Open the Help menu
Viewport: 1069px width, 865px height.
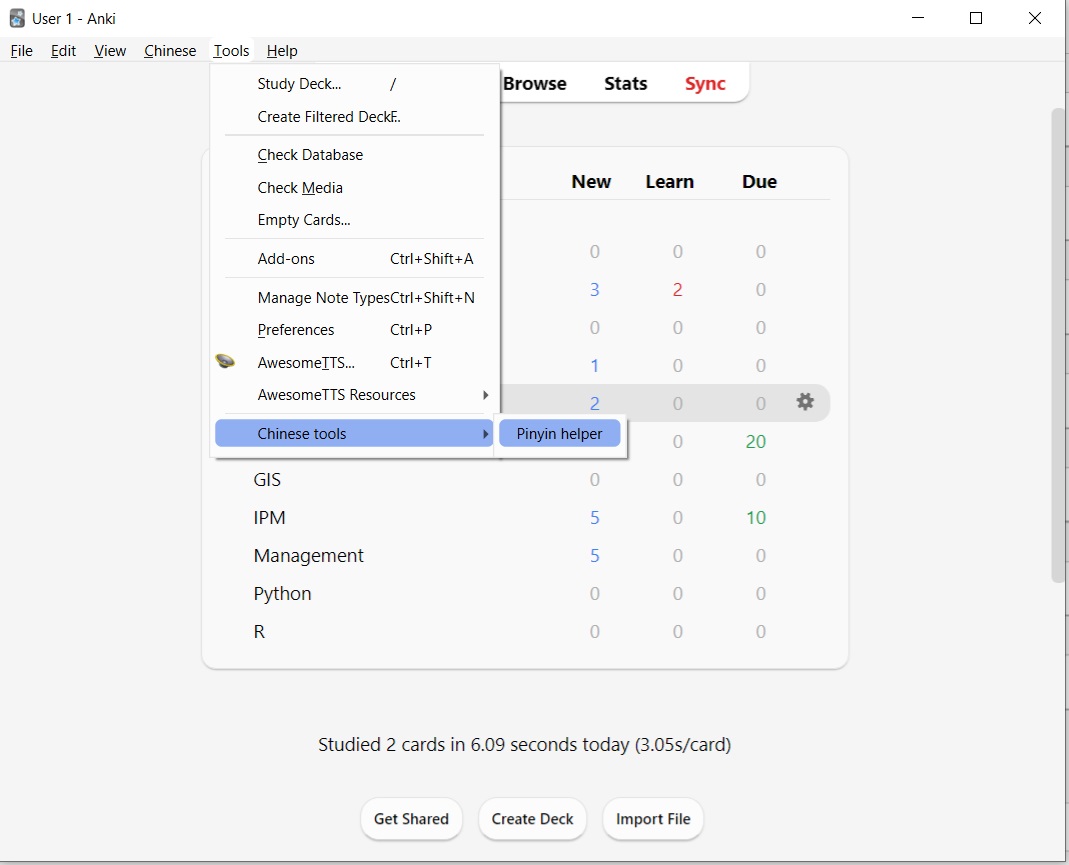click(x=282, y=51)
